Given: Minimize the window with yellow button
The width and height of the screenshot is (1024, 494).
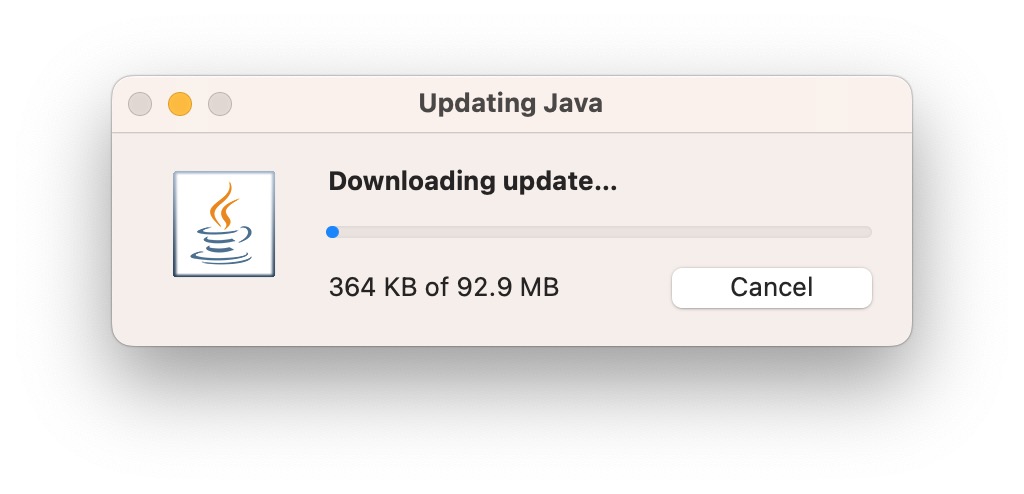Looking at the screenshot, I should 180,104.
